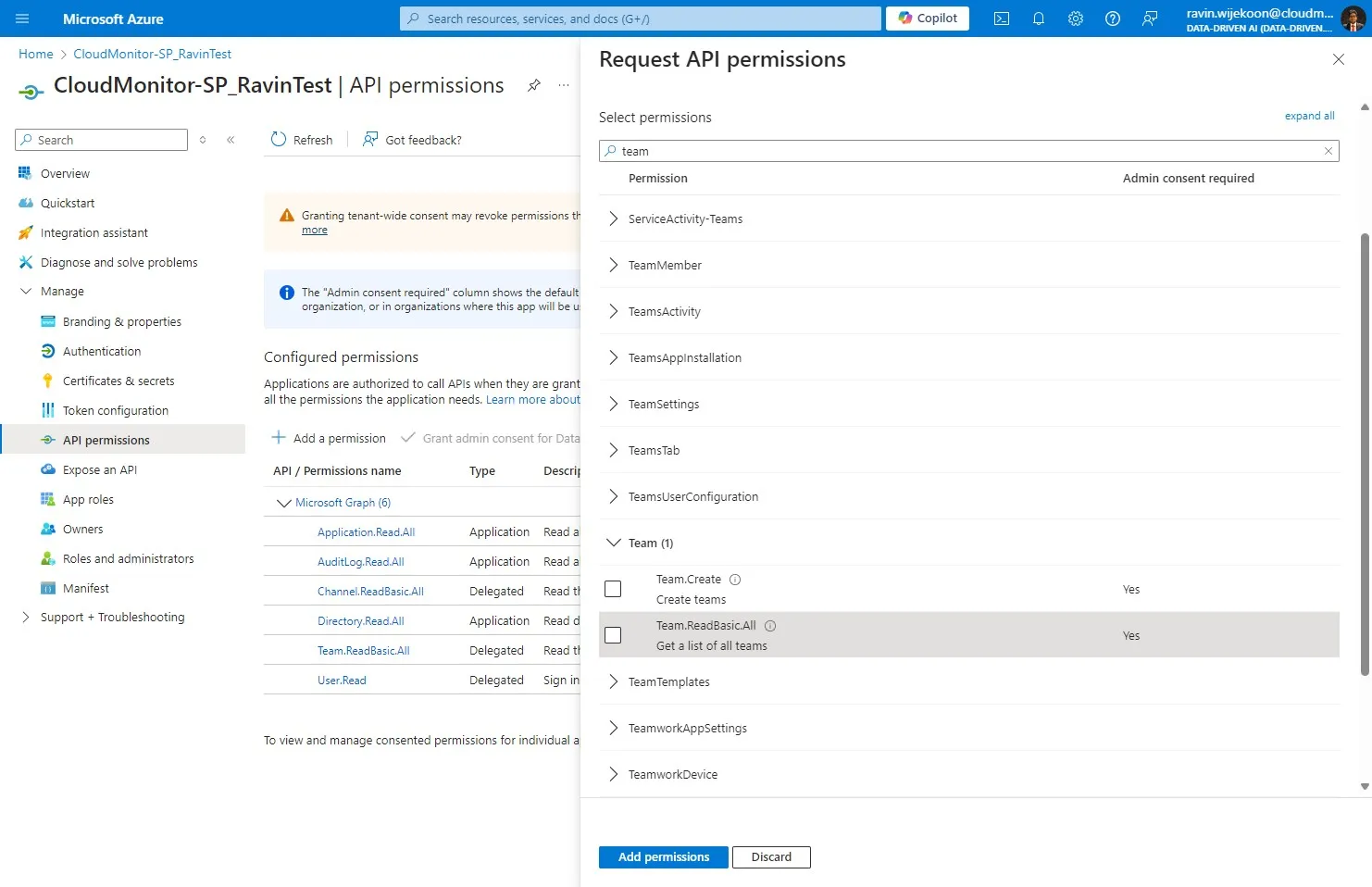Open portal settings gear
Screen dimensions: 1372x887
click(x=1076, y=19)
